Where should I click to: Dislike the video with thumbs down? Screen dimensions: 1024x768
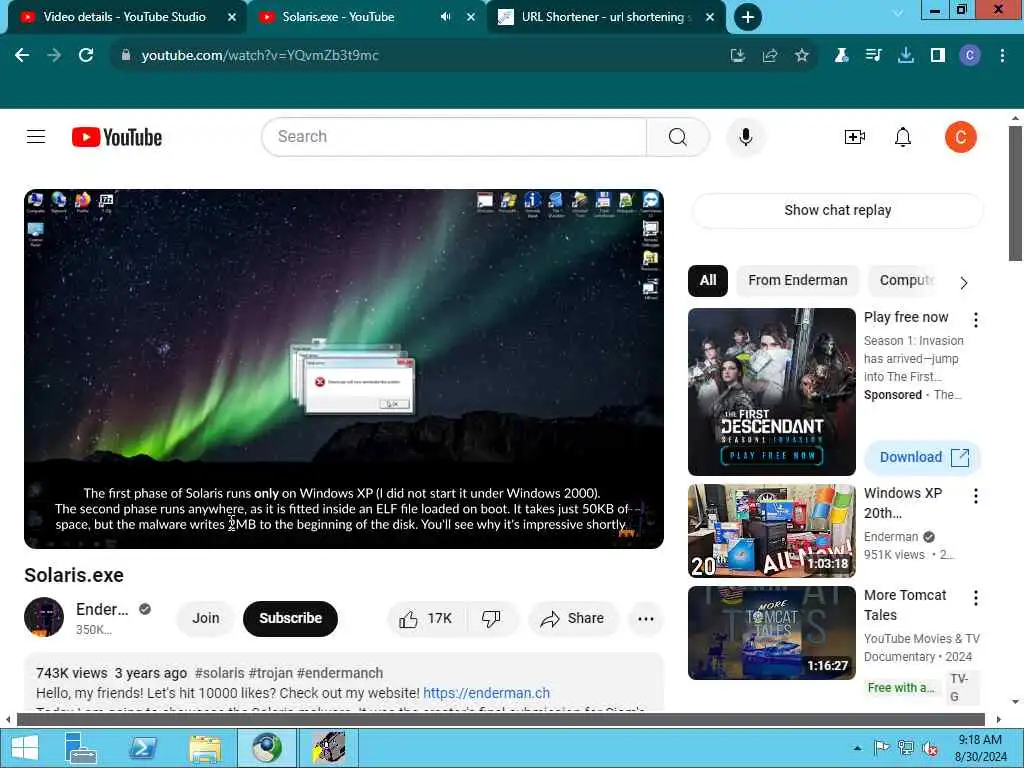(x=491, y=618)
